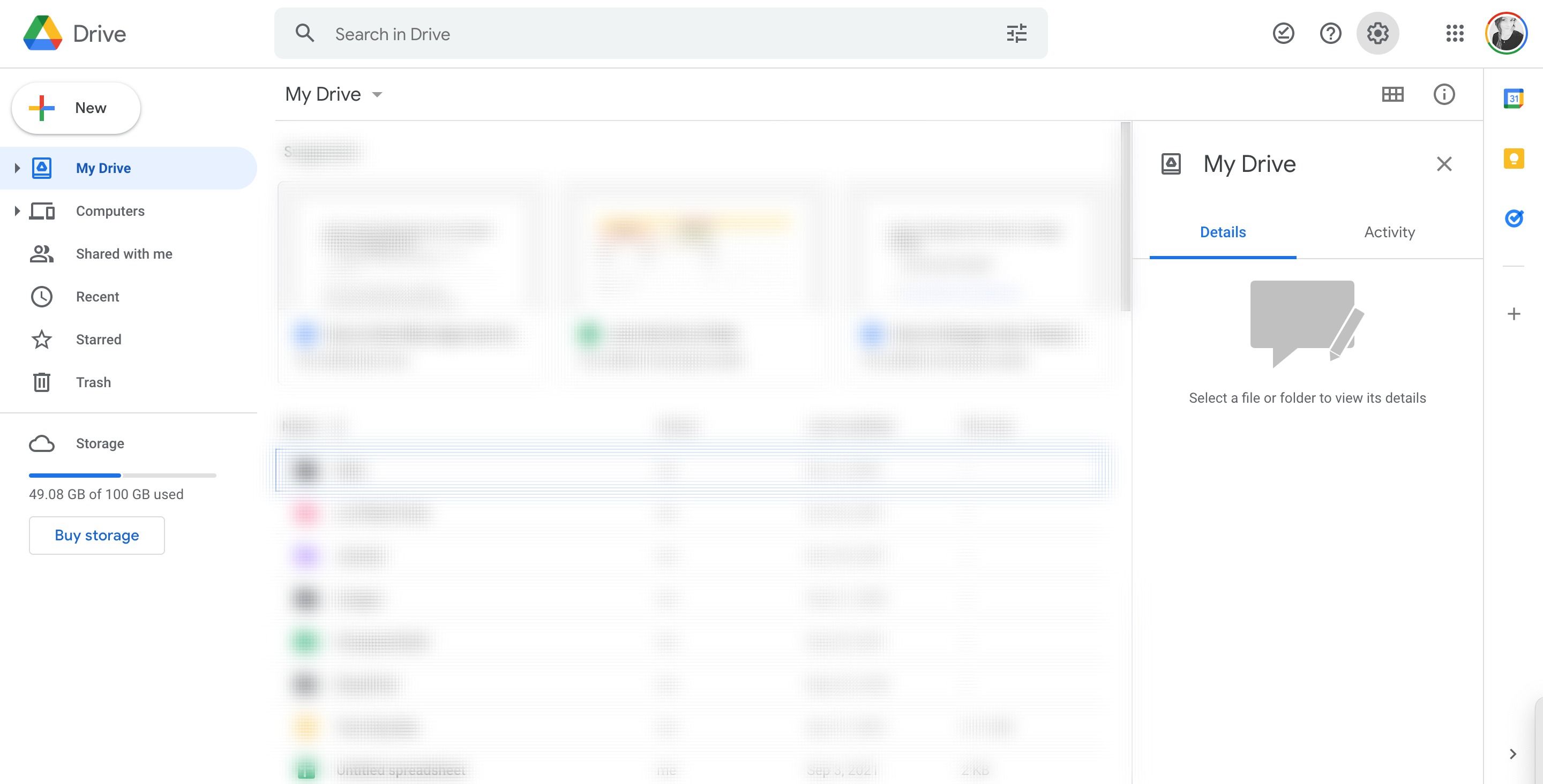Click Buy storage to upgrade plan
This screenshot has width=1543, height=784.
(96, 535)
